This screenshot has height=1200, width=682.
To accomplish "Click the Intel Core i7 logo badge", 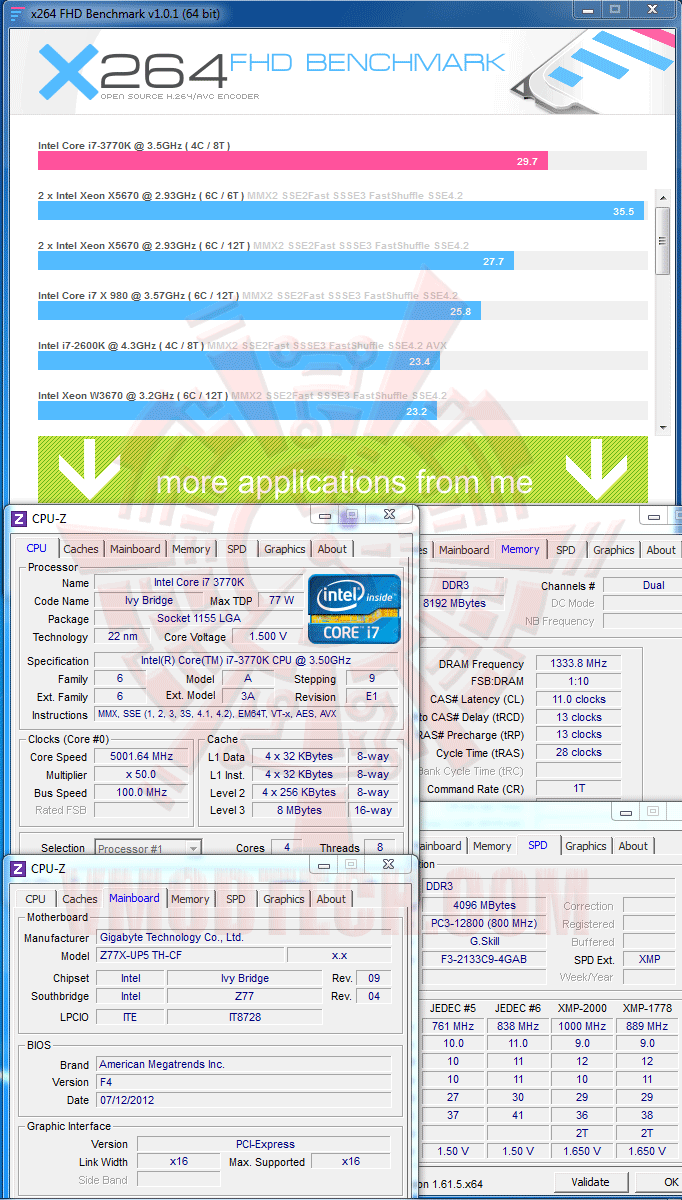I will point(355,608).
